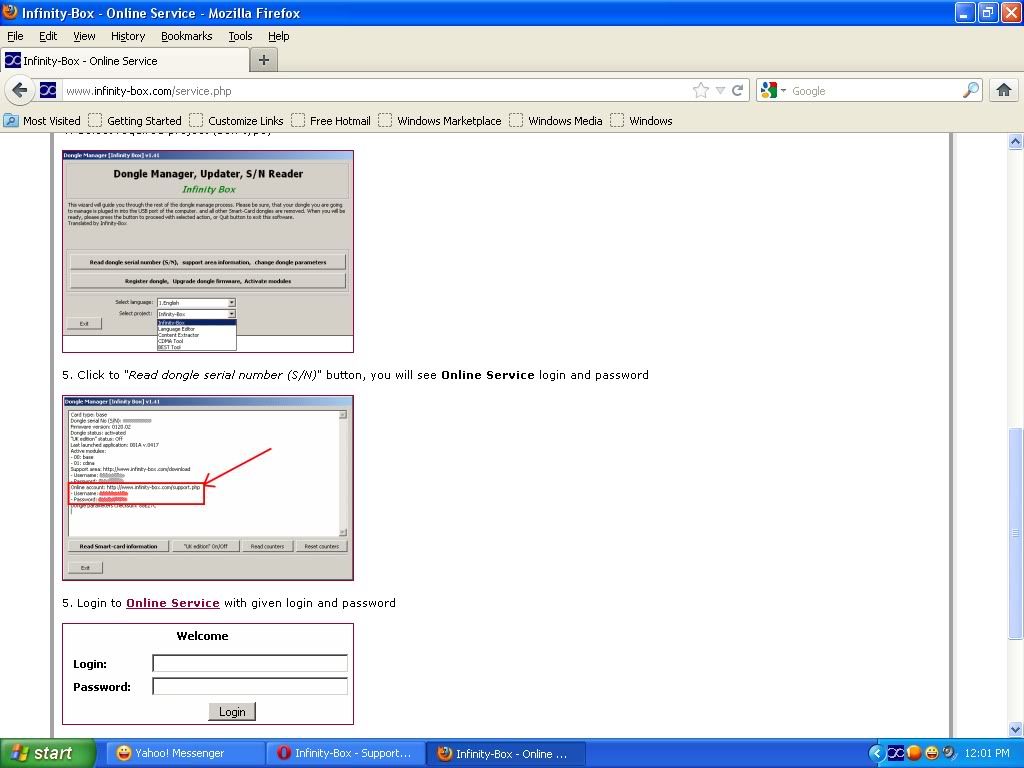Viewport: 1024px width, 768px height.
Task: Click the 12:01 PM taskbar clock
Action: [x=986, y=753]
